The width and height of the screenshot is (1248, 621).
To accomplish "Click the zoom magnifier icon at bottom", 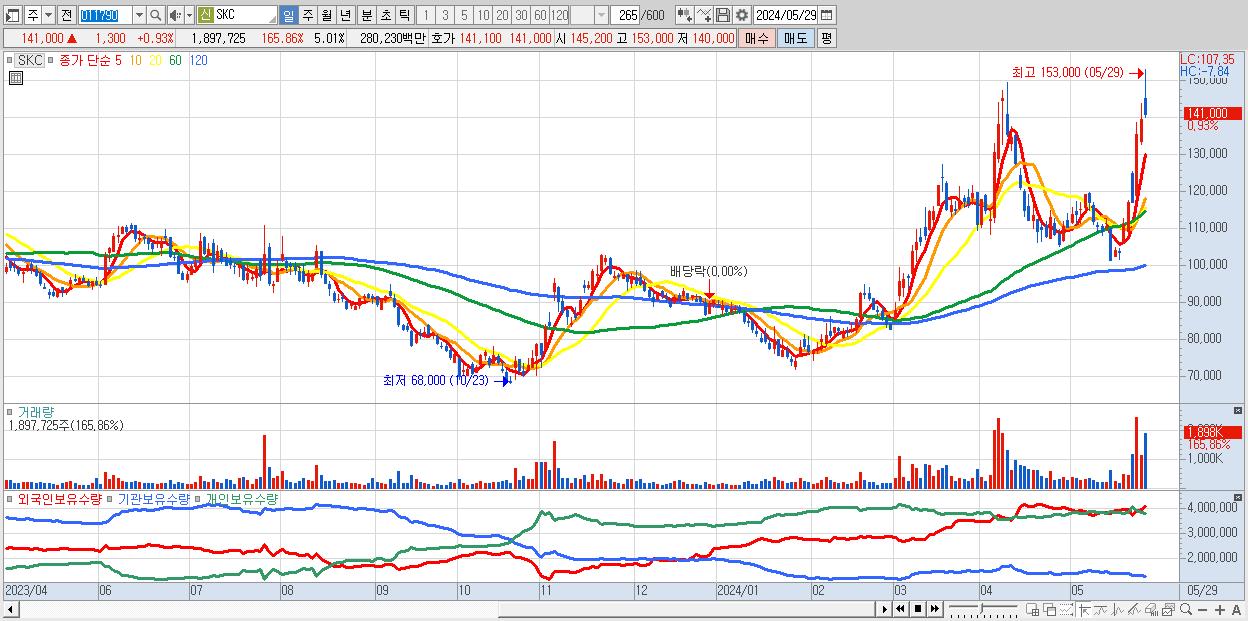I will [x=1186, y=609].
